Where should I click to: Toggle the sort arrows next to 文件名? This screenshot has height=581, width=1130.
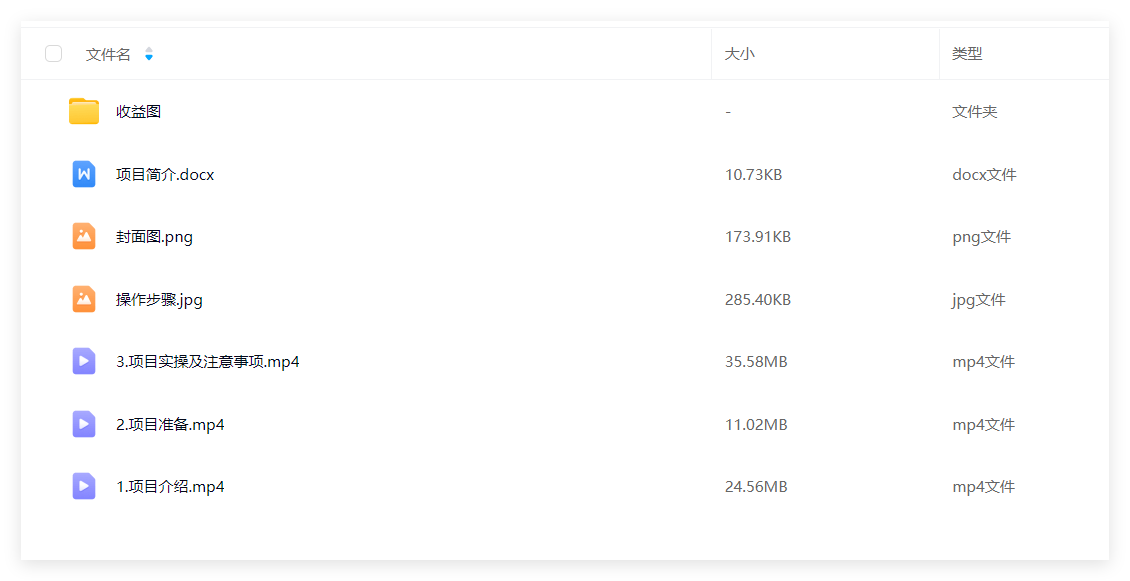[149, 54]
